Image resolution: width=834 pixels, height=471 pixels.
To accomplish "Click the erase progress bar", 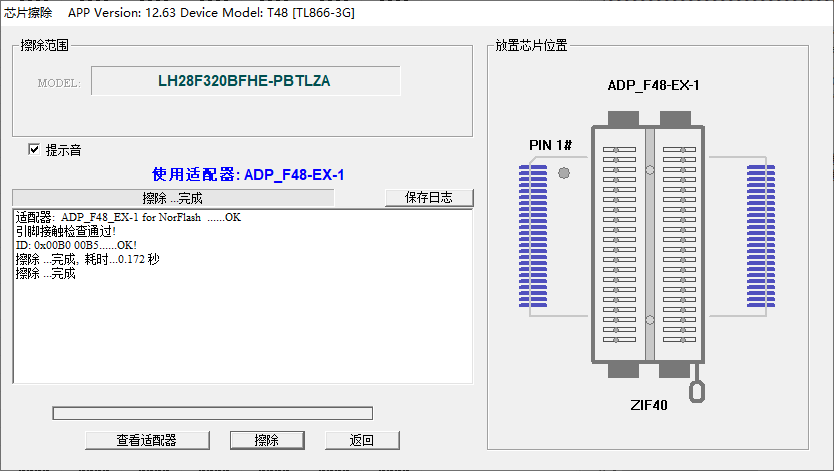I will [212, 413].
